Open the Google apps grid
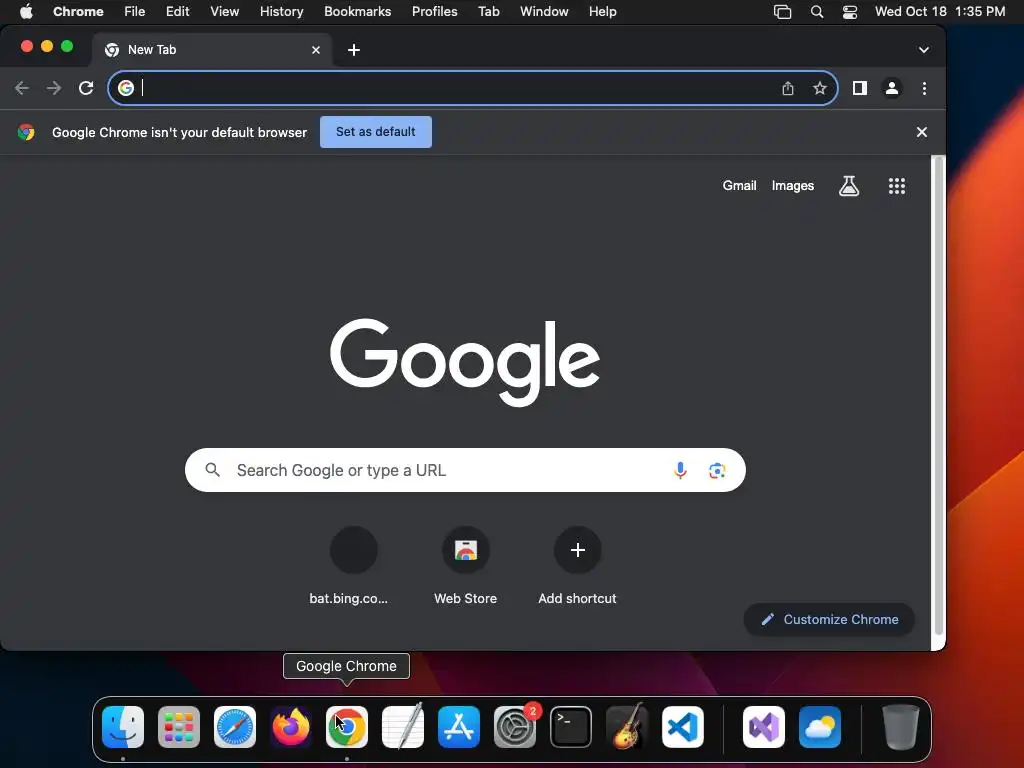This screenshot has height=768, width=1024. point(897,186)
